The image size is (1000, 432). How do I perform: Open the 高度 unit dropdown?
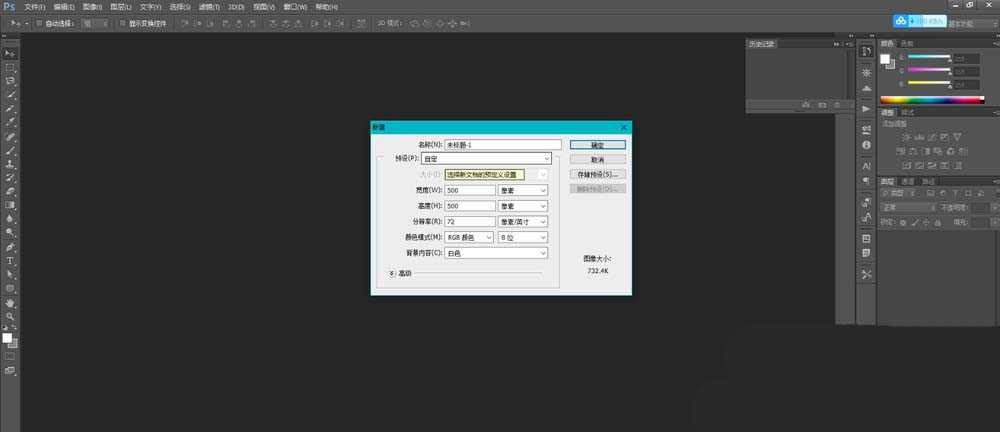pyautogui.click(x=522, y=206)
